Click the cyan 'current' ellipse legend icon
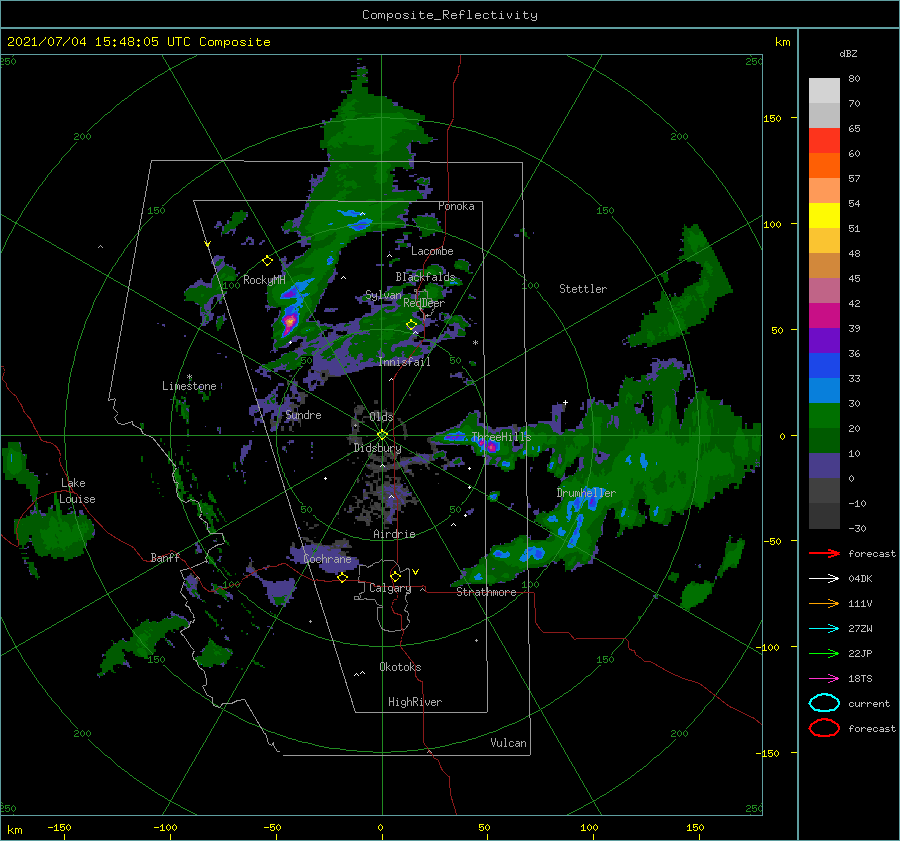The width and height of the screenshot is (900, 841). [824, 703]
